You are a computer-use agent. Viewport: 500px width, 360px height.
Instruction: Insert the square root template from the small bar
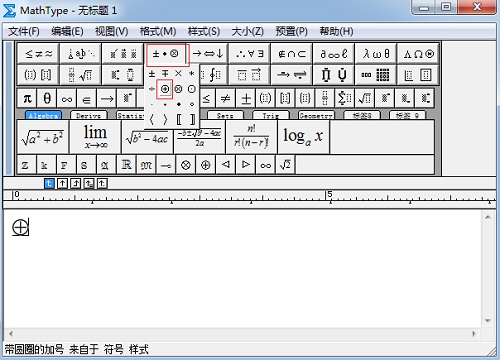(365, 98)
